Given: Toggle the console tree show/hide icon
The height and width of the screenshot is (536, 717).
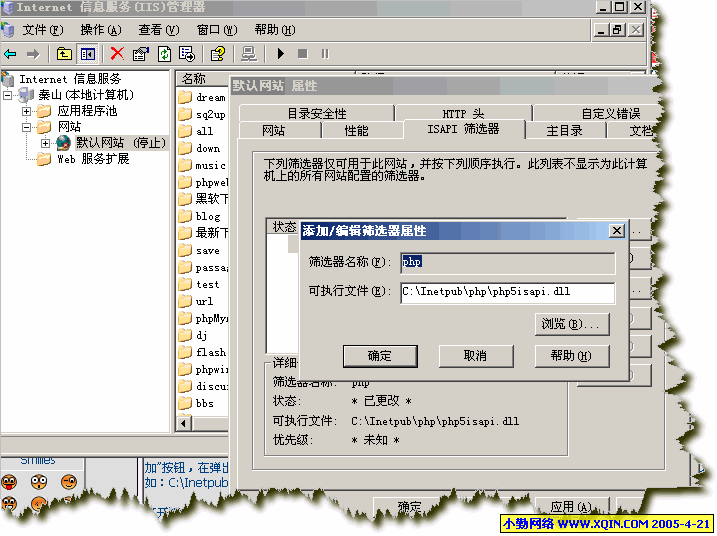Looking at the screenshot, I should pyautogui.click(x=88, y=54).
